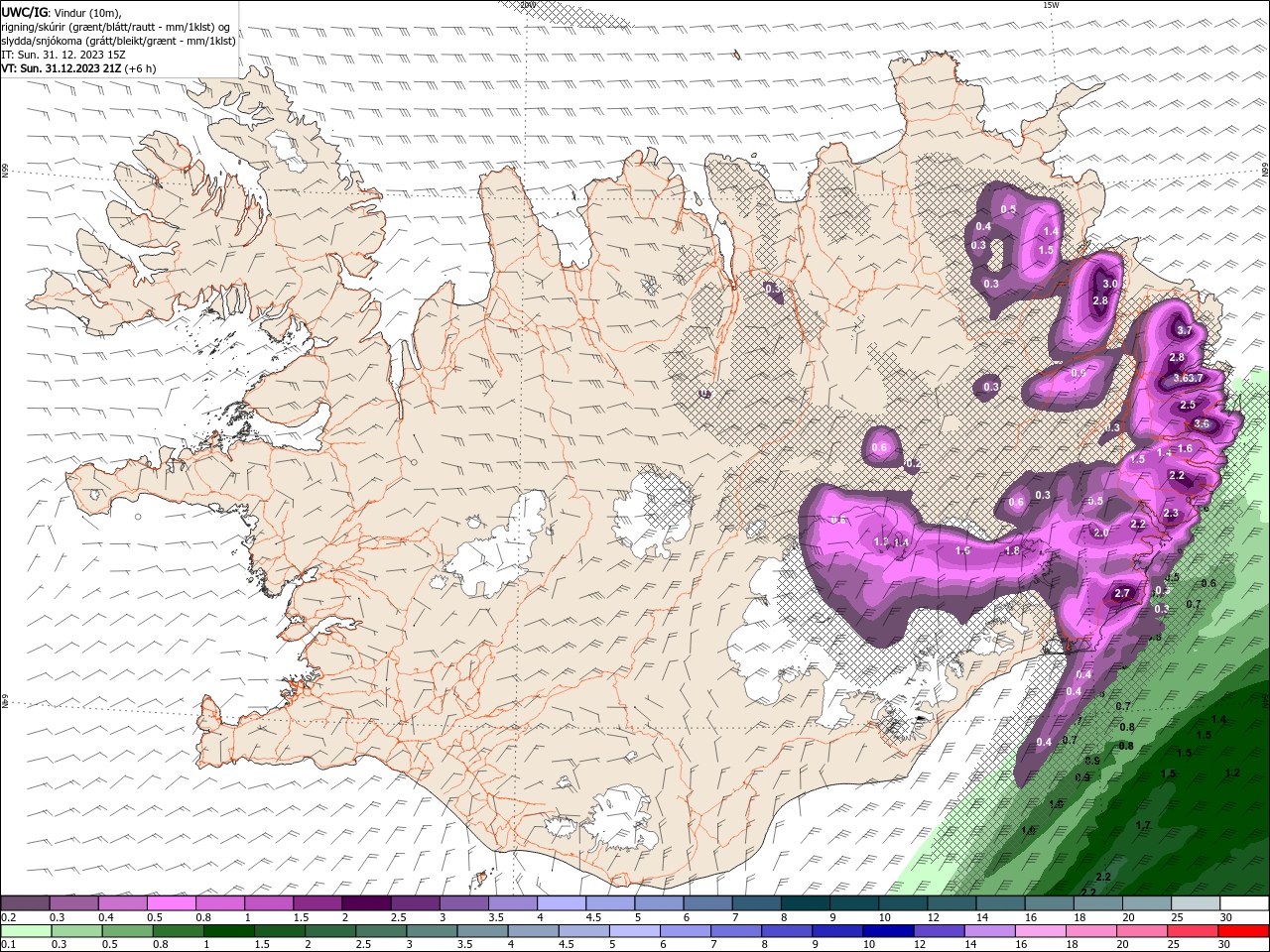Click the 'Vindur (10m)' header text
Viewport: 1270px width, 952px height.
click(88, 12)
